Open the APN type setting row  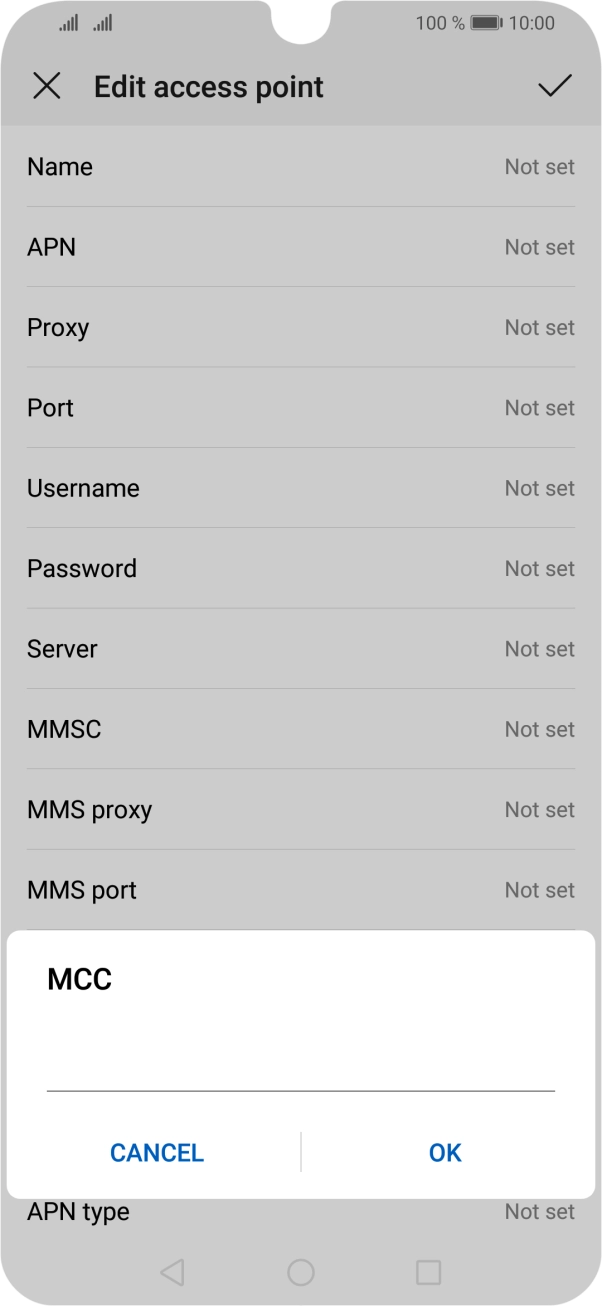[300, 1213]
